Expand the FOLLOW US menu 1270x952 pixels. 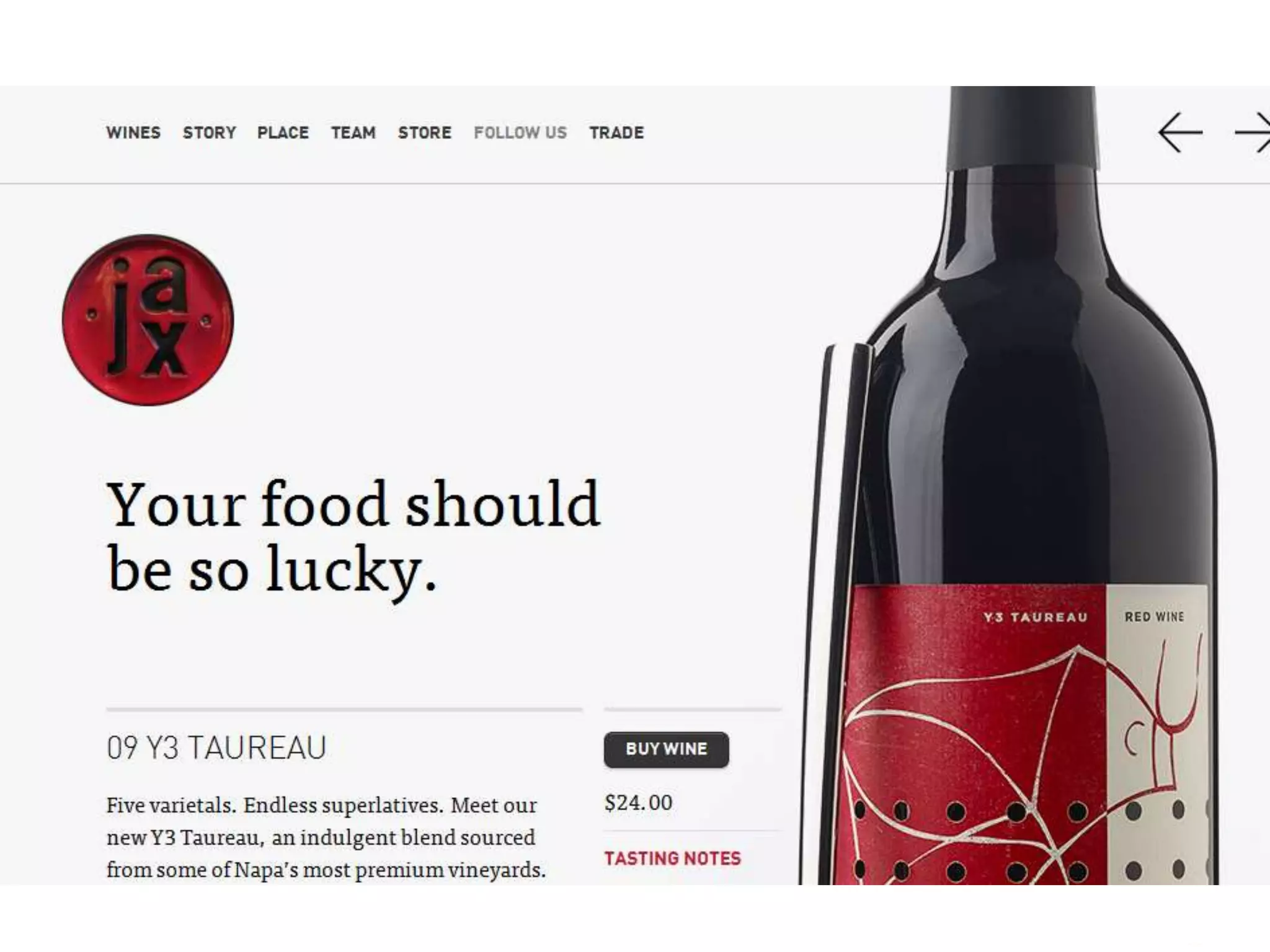tap(520, 133)
